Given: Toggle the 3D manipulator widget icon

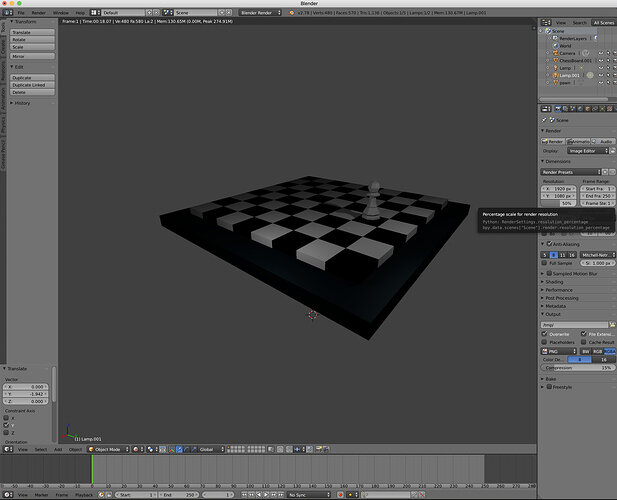Looking at the screenshot, I should tap(172, 449).
